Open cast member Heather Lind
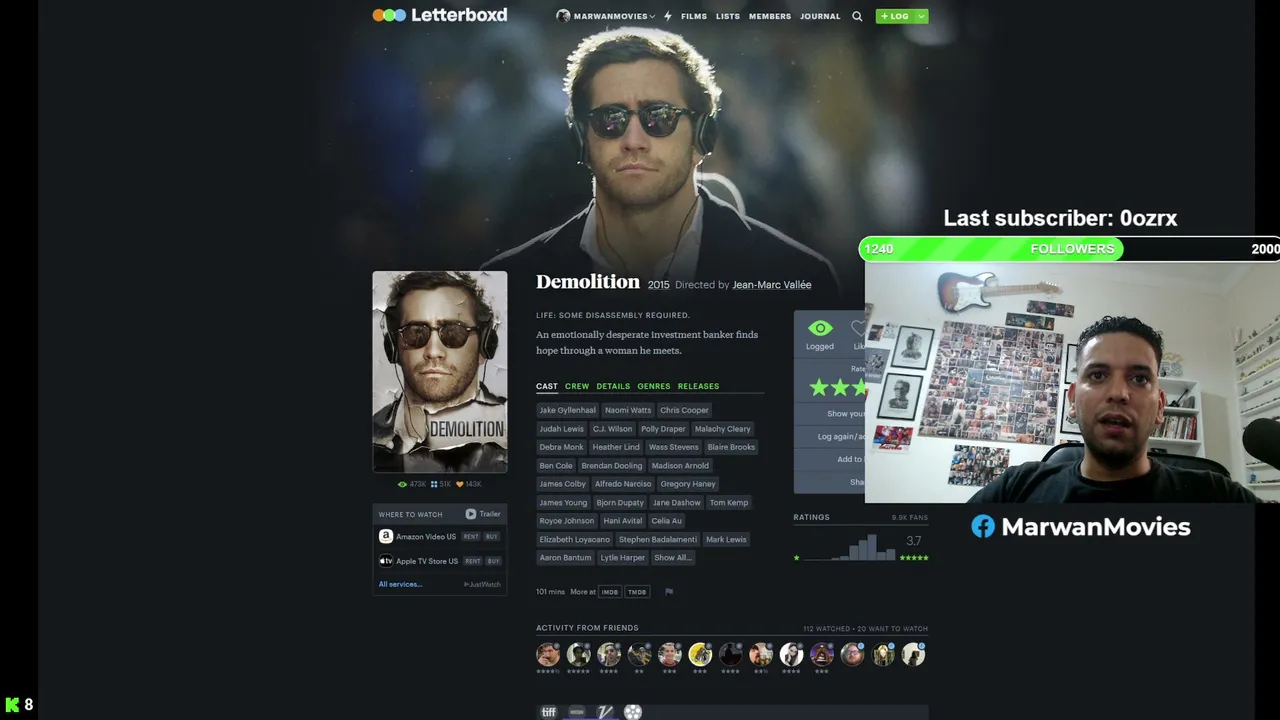Image resolution: width=1280 pixels, height=720 pixels. (x=616, y=447)
